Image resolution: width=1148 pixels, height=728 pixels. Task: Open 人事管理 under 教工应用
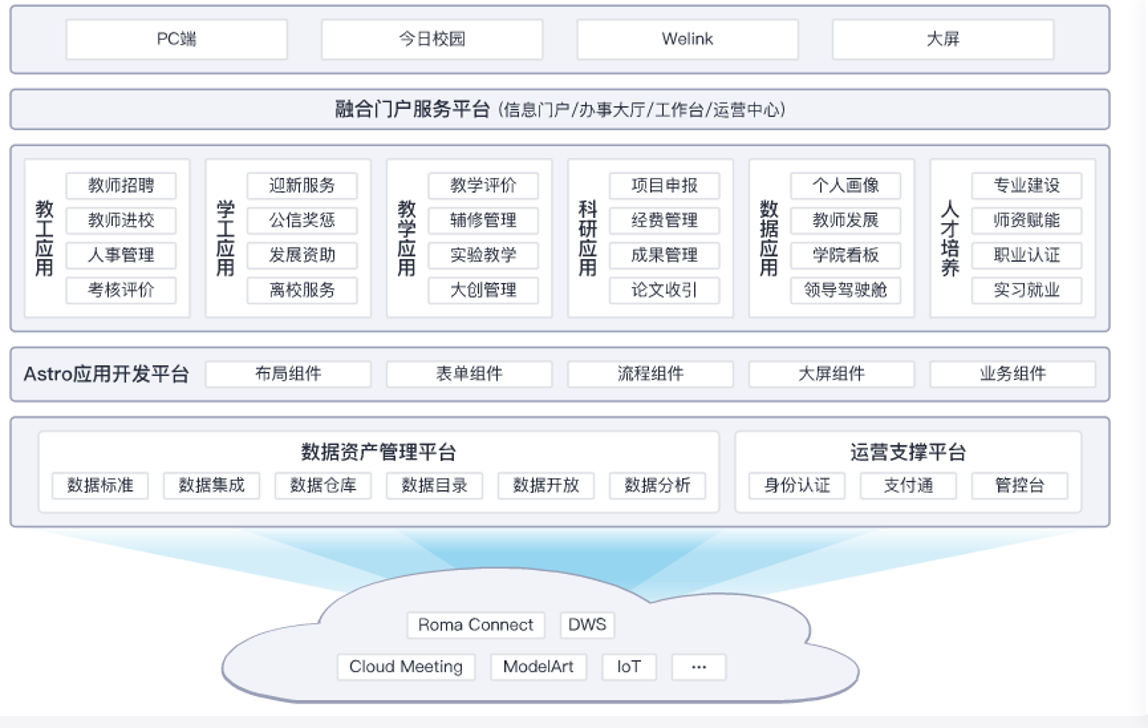coord(122,256)
